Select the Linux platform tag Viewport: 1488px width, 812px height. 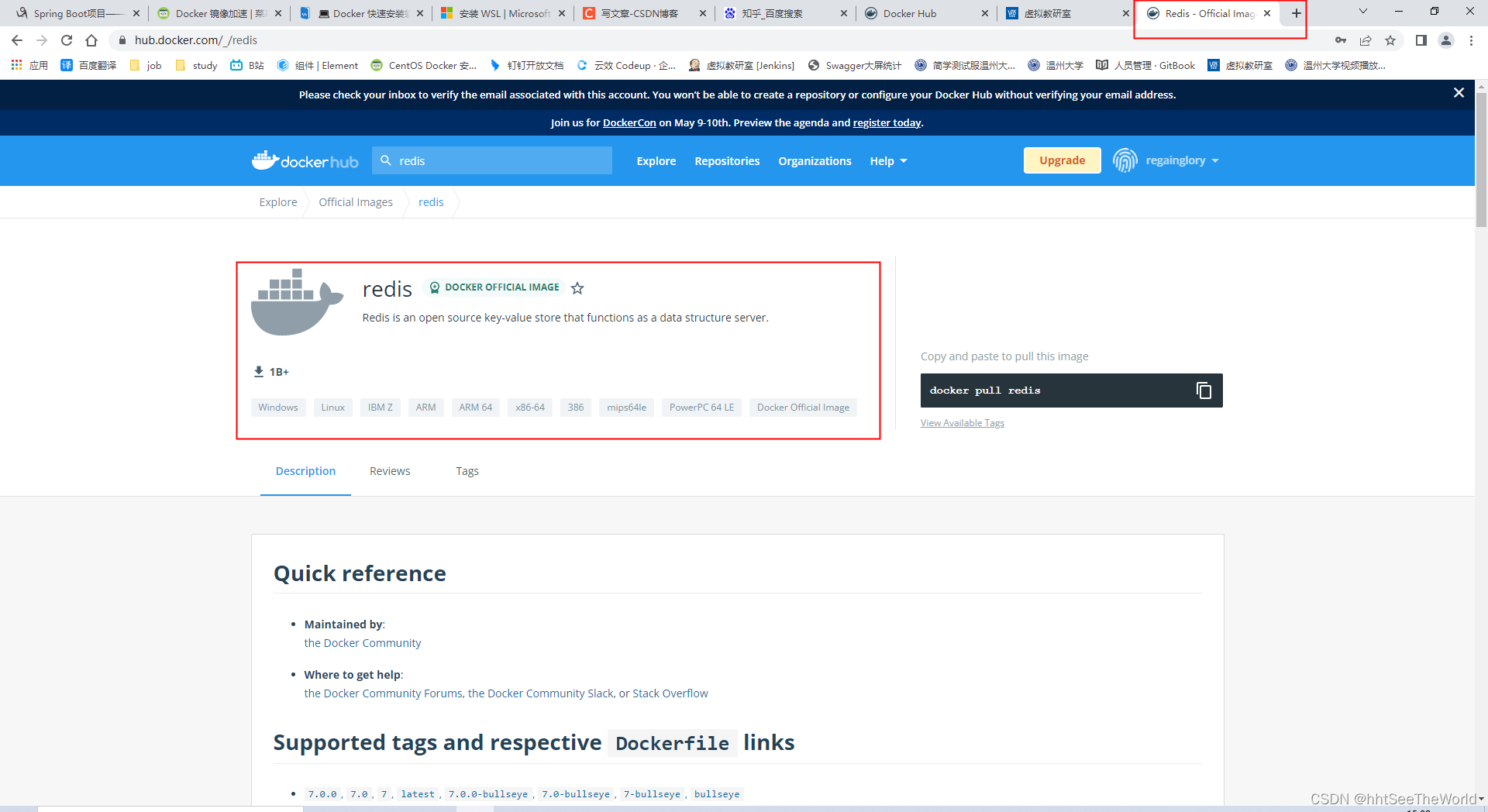coord(333,408)
